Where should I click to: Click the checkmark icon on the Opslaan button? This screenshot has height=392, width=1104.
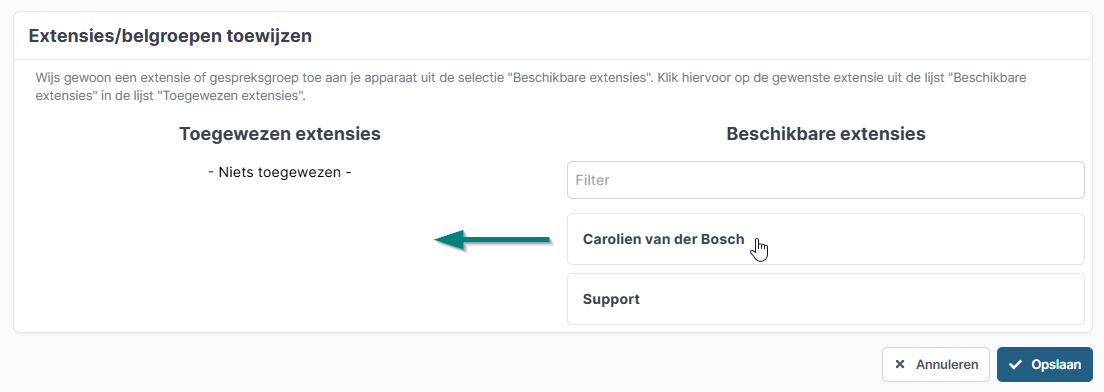[x=1015, y=365]
